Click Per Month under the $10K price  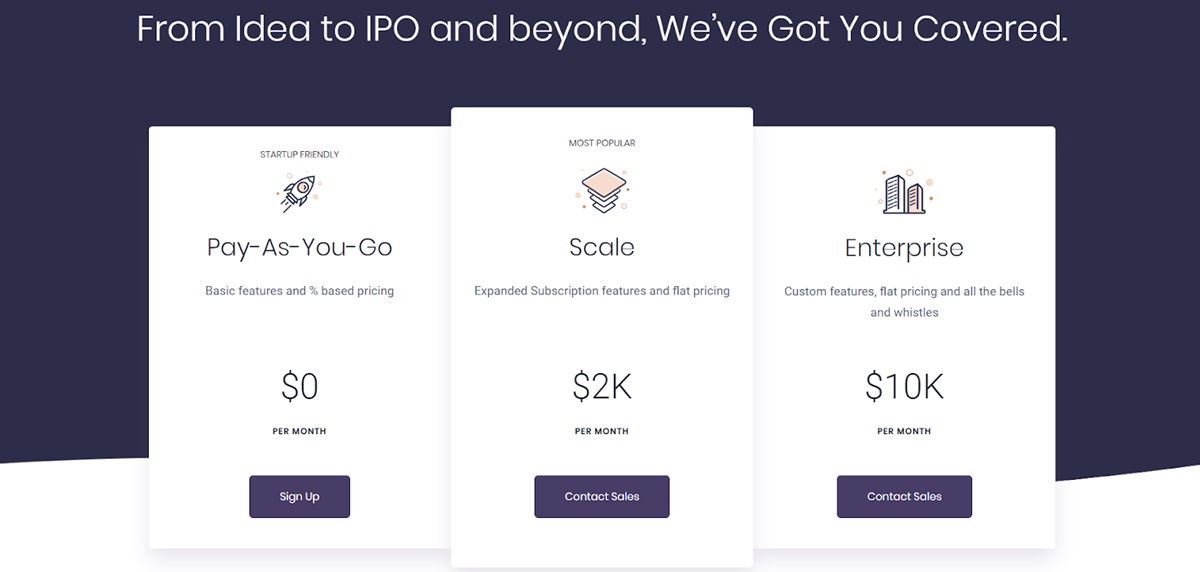pyautogui.click(x=904, y=432)
